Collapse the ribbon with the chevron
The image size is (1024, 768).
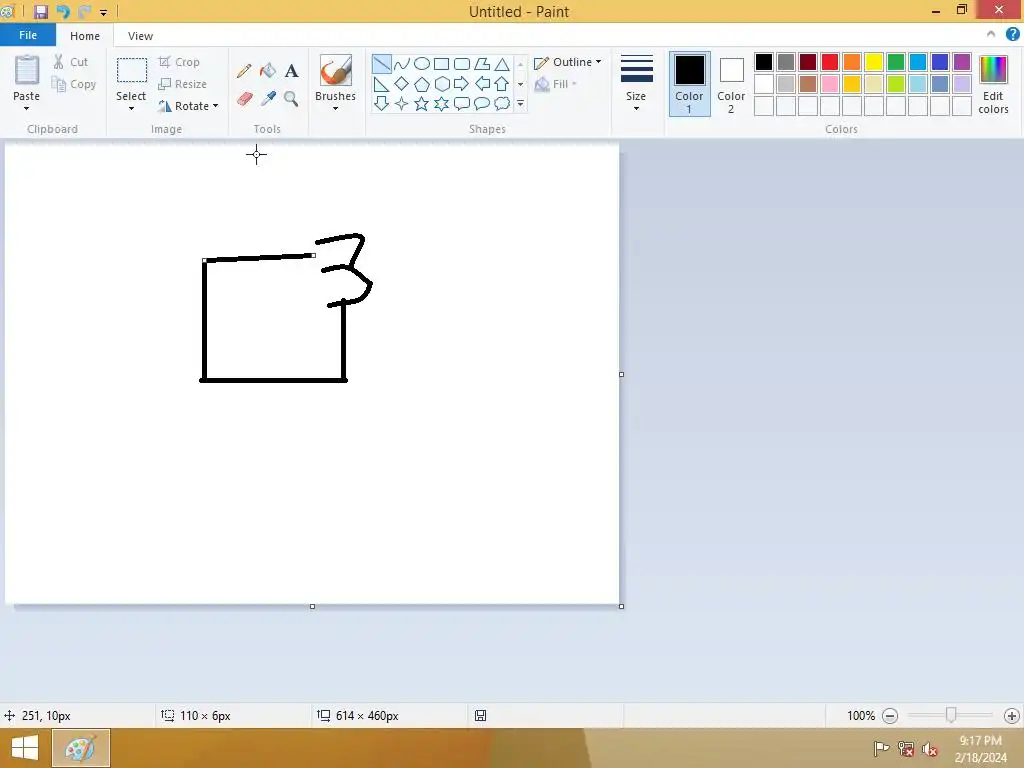pyautogui.click(x=991, y=35)
